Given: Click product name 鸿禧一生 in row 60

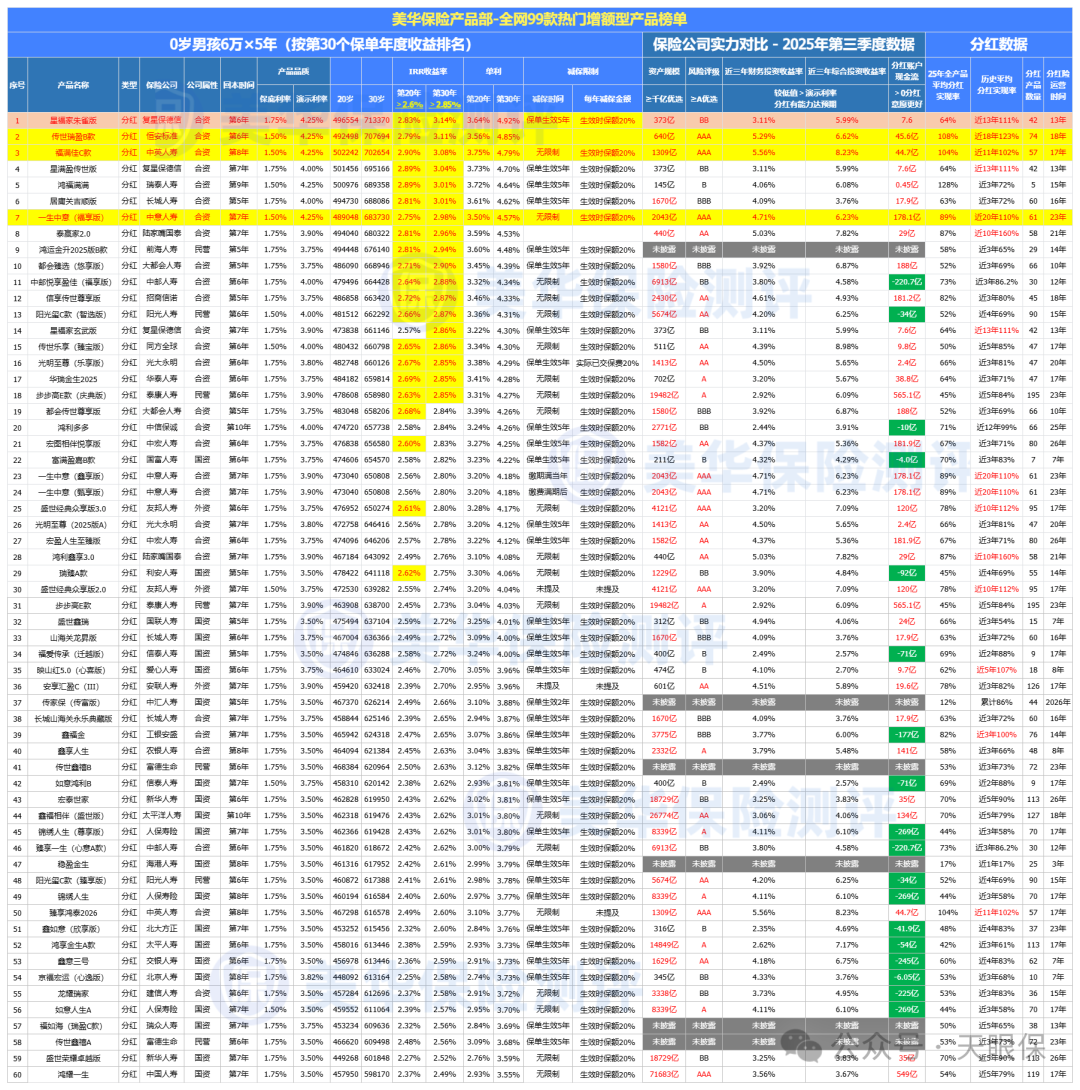Looking at the screenshot, I should 71,1073.
